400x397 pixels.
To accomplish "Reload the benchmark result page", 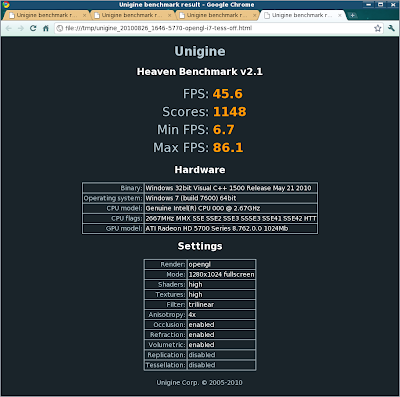I will point(33,28).
